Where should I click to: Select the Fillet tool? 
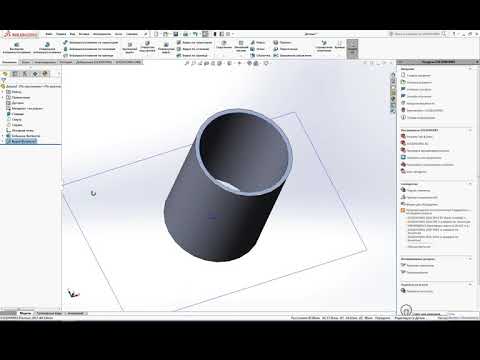pos(224,45)
